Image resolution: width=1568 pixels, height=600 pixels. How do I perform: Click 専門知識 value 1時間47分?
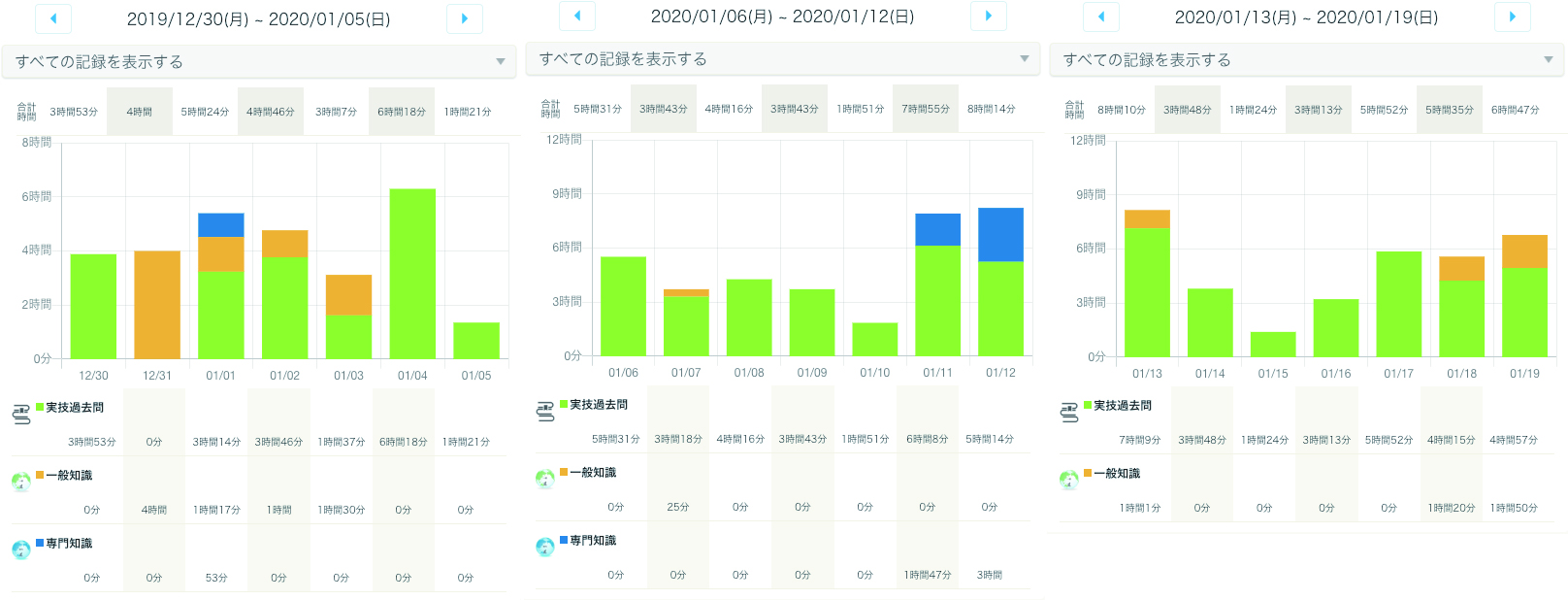point(928,575)
